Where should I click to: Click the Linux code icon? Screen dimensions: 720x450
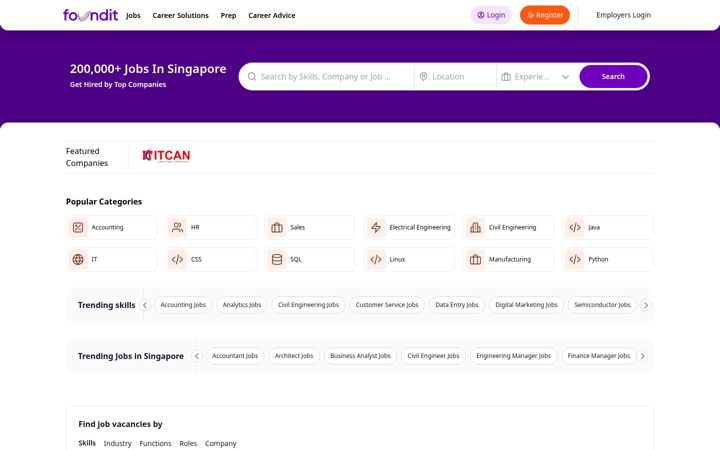tap(376, 259)
